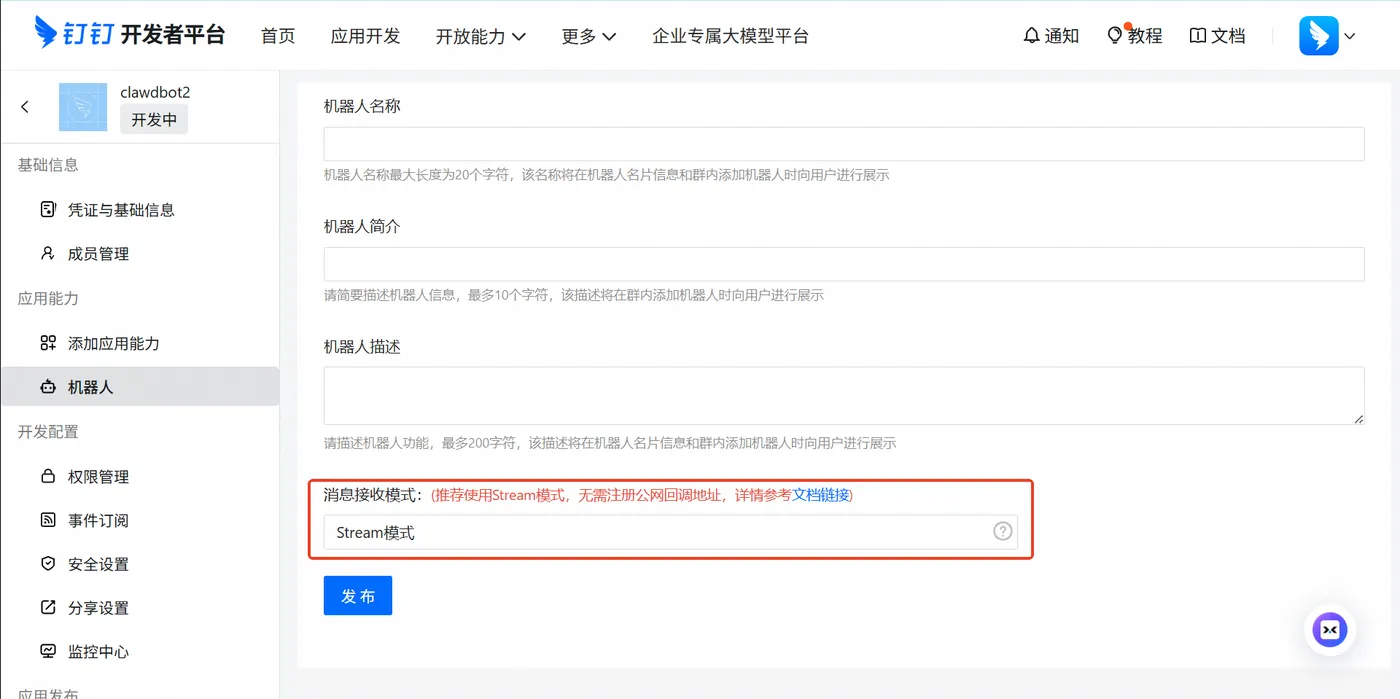Open the floating assistant chat icon

[x=1330, y=630]
